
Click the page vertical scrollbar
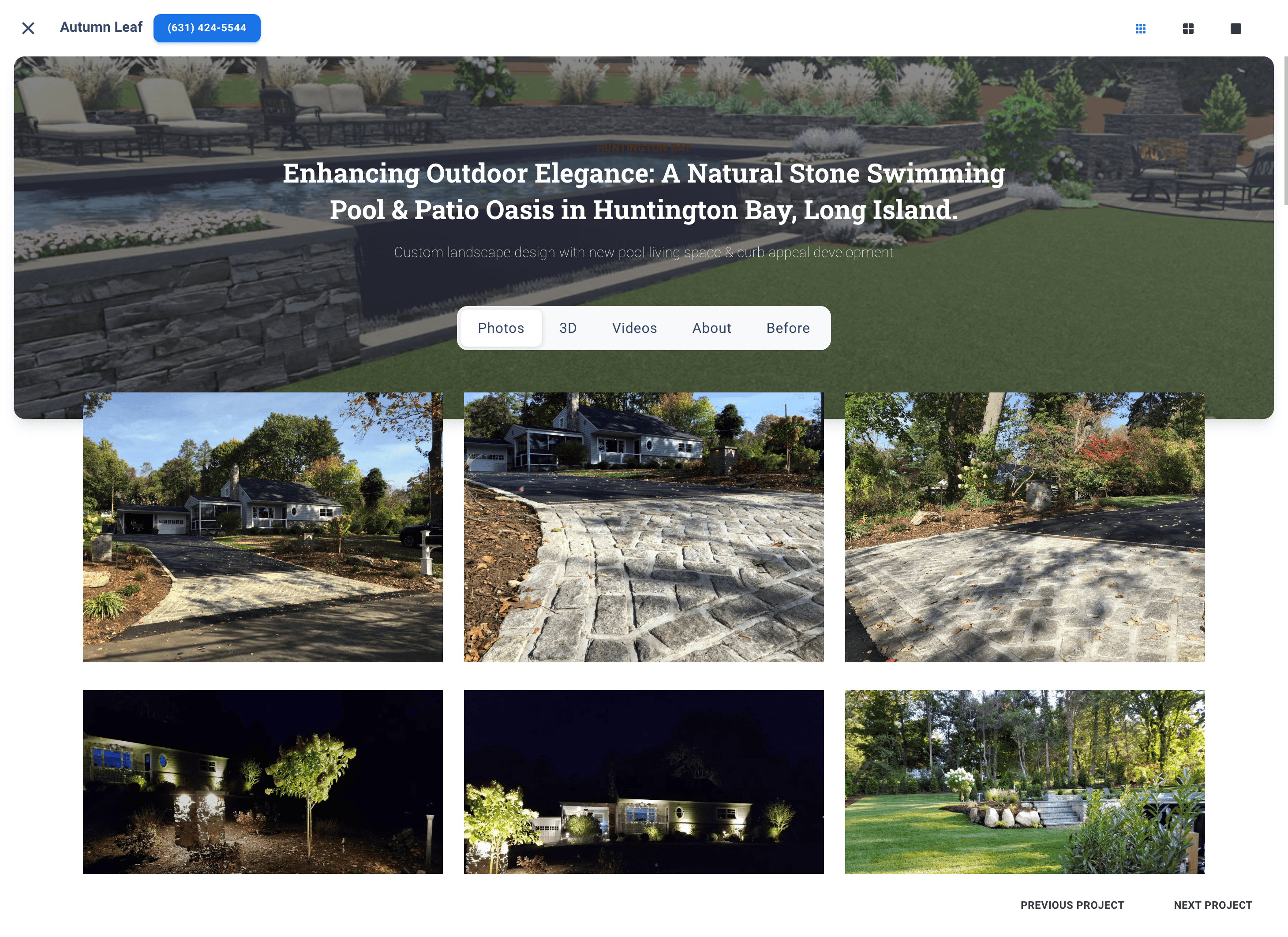1286,131
